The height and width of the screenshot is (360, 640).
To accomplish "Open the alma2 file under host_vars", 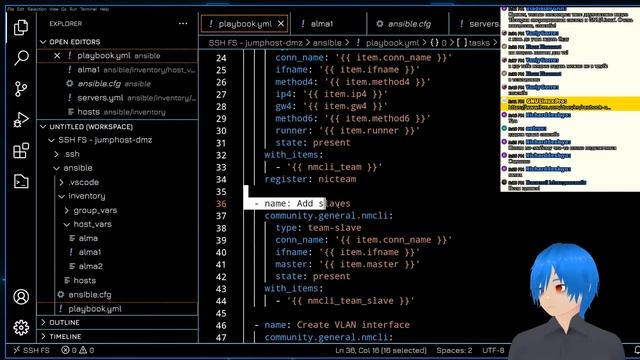I will [117, 267].
